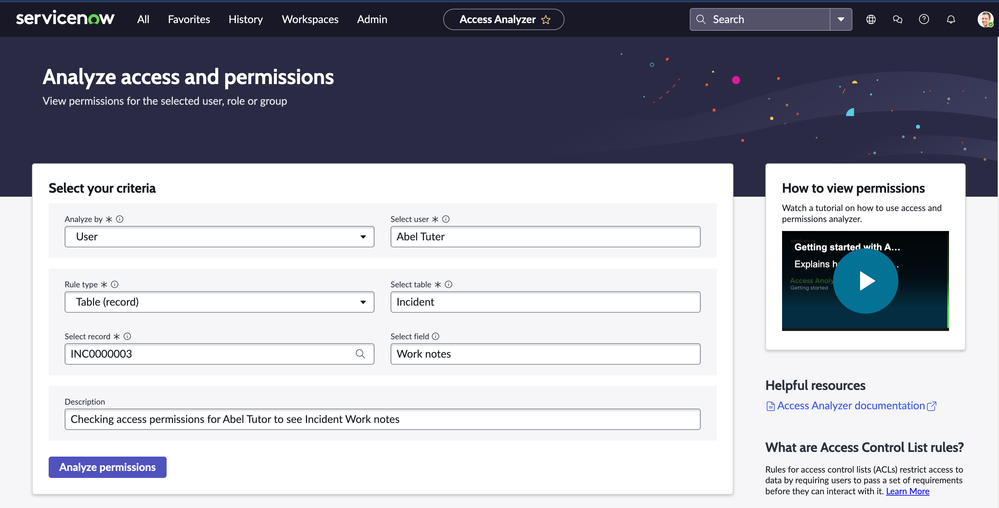Click the search magnifier icon in header

pos(701,19)
